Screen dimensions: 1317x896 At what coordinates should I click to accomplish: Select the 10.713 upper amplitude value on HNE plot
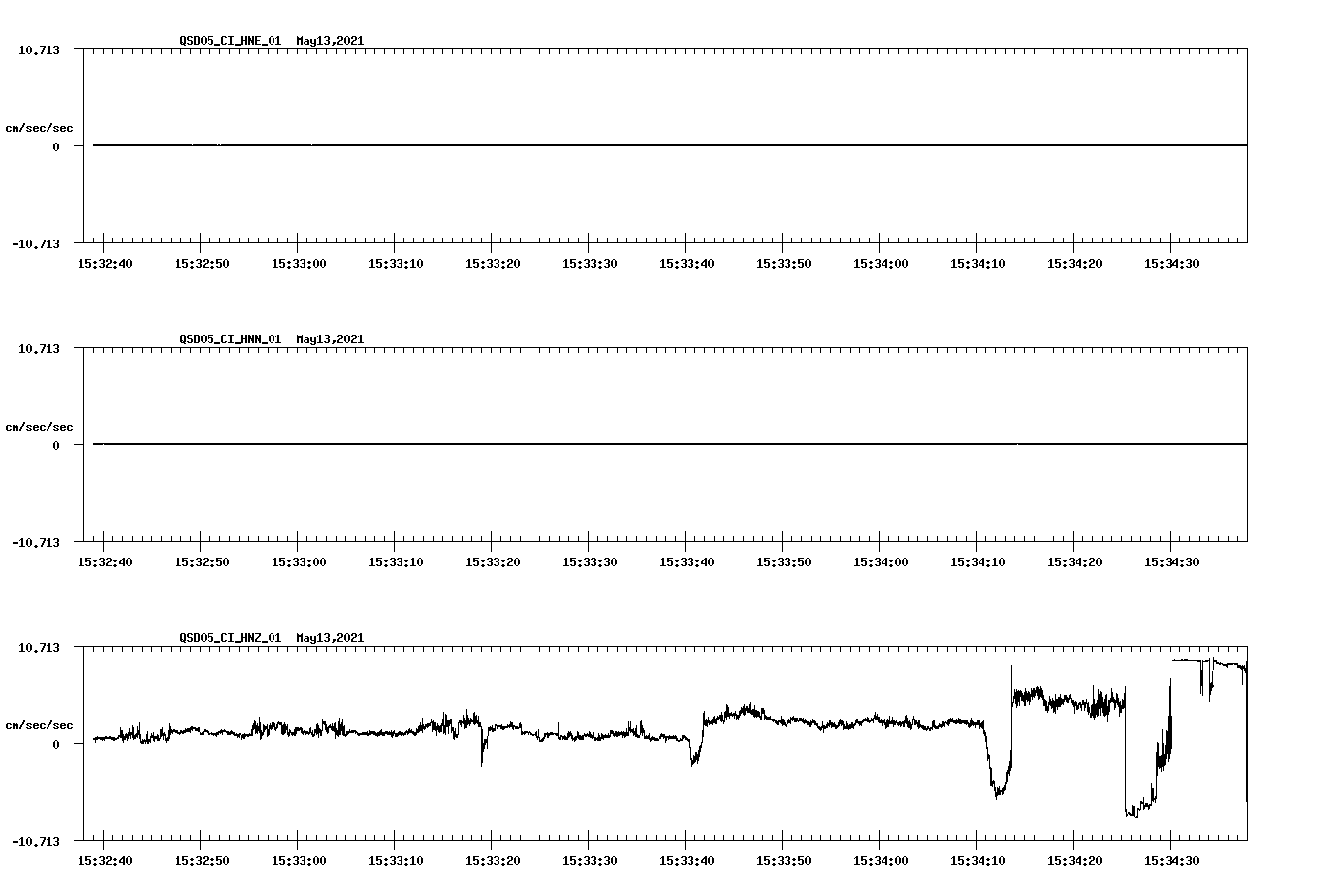41,49
